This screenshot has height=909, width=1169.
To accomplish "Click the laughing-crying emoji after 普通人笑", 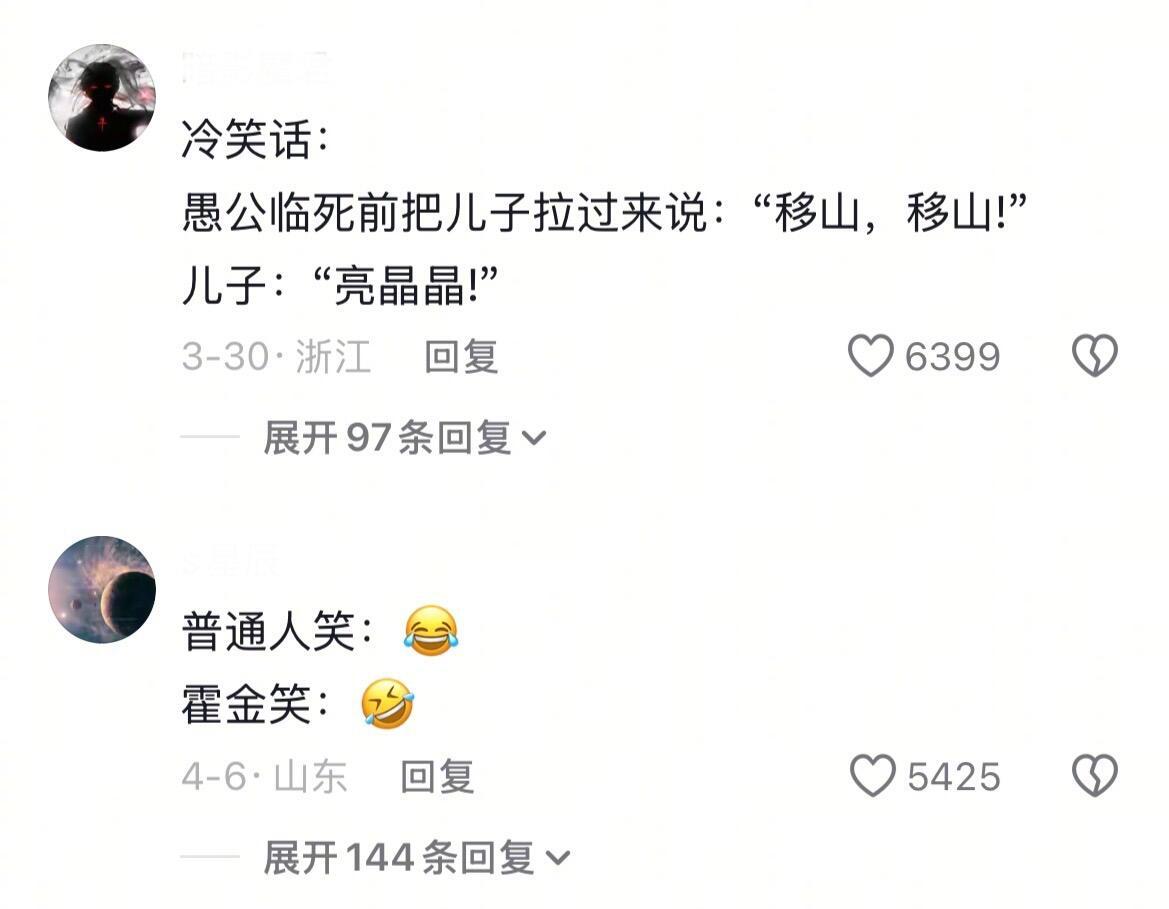I will pos(431,631).
